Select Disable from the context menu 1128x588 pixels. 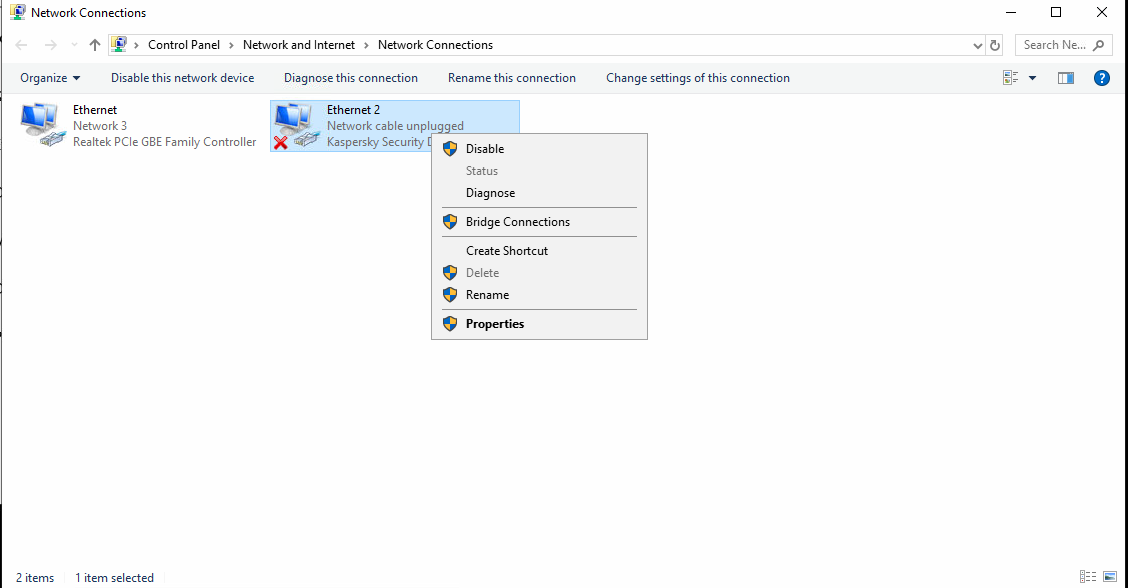[485, 149]
